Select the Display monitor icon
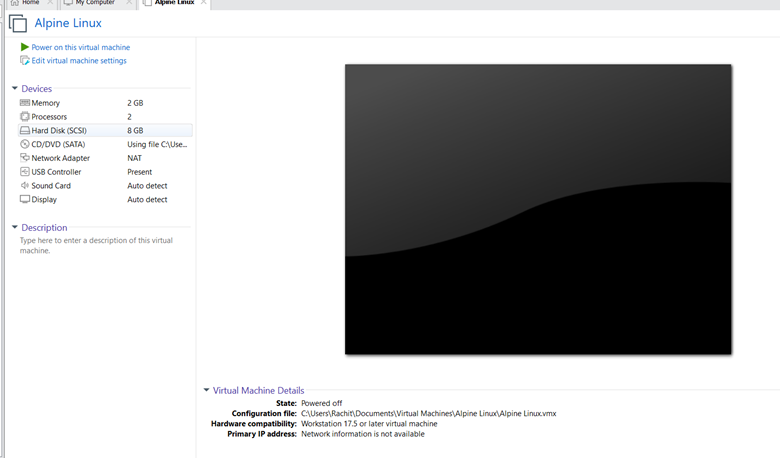The width and height of the screenshot is (780, 458). (x=25, y=199)
